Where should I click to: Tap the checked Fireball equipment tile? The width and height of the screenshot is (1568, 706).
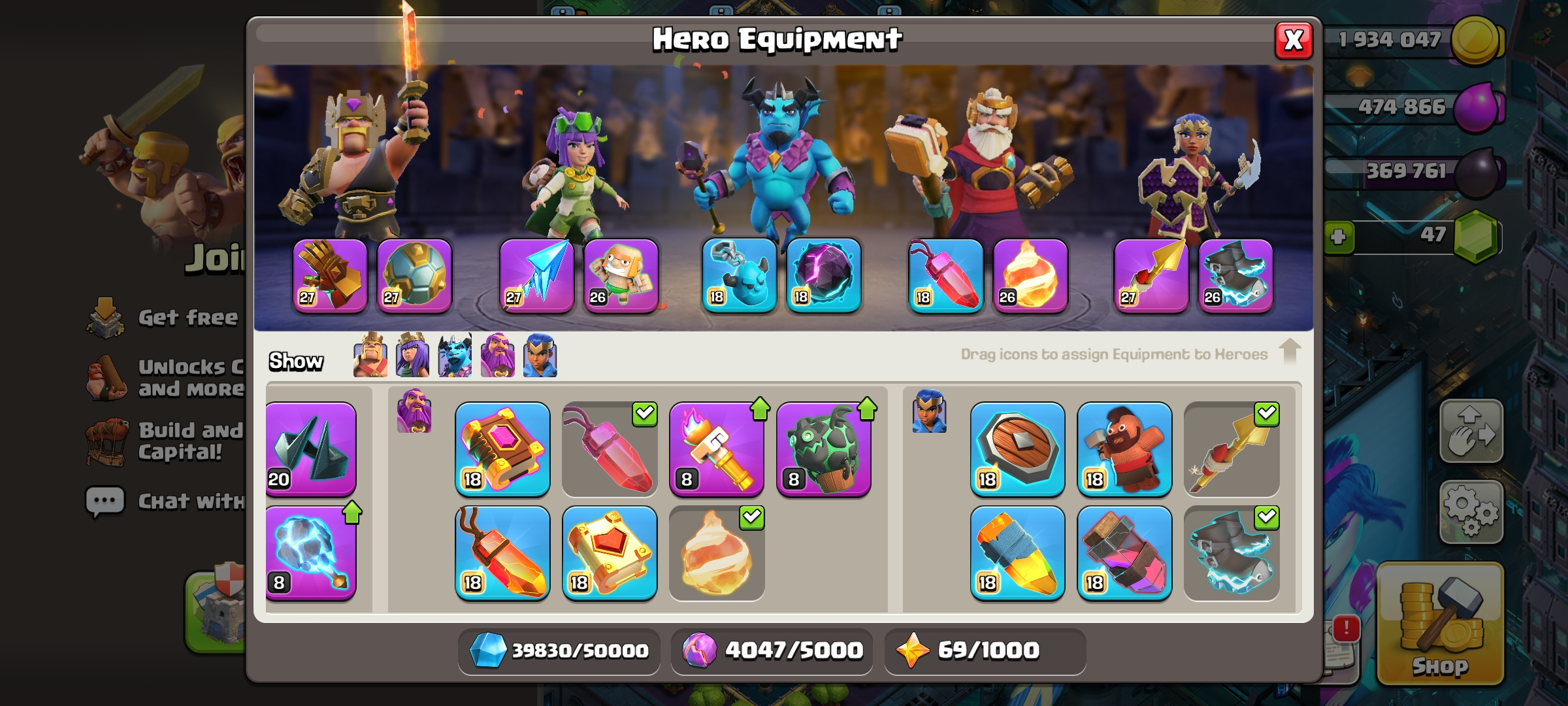click(x=717, y=554)
